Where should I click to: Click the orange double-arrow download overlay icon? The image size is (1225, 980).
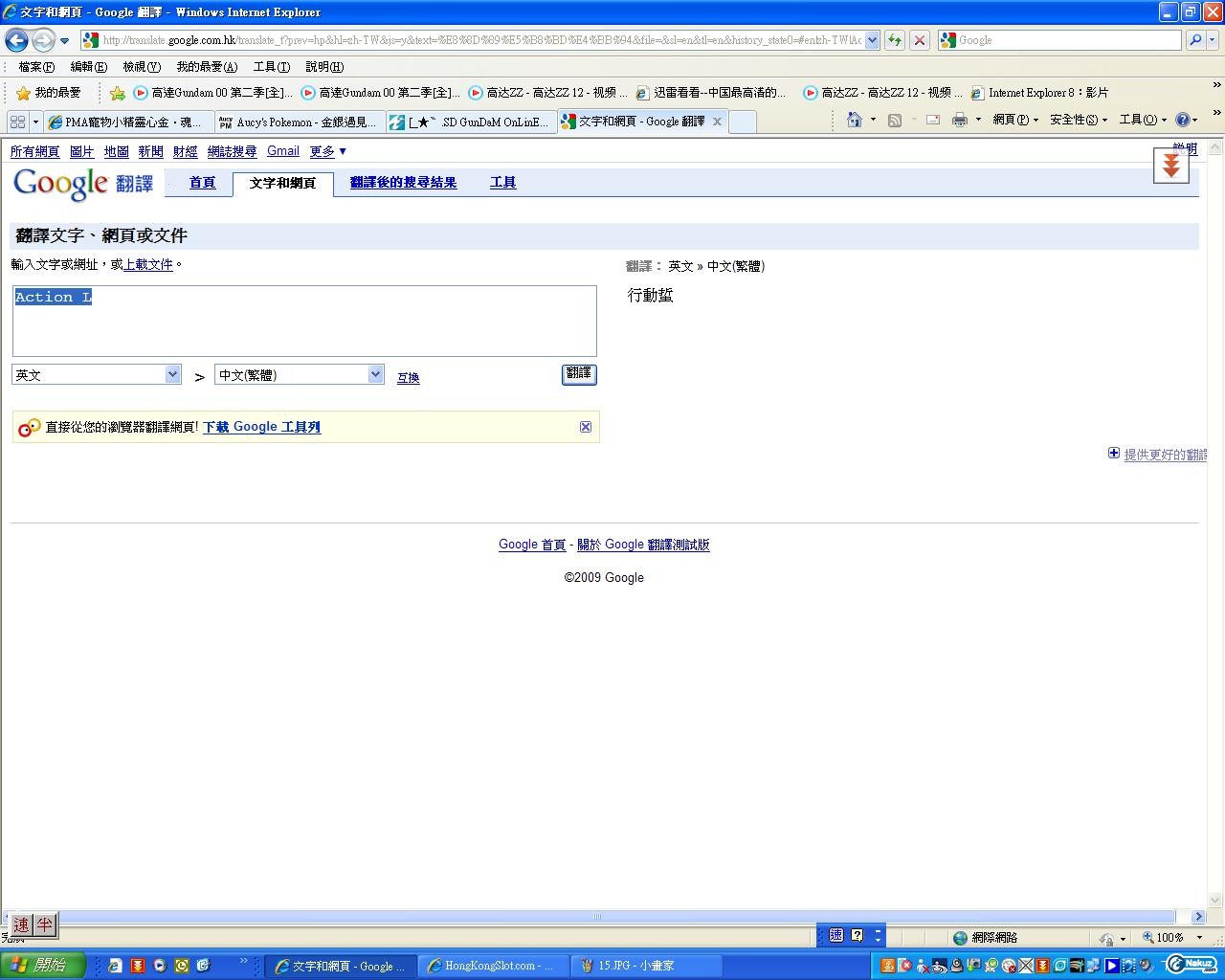[x=1170, y=166]
